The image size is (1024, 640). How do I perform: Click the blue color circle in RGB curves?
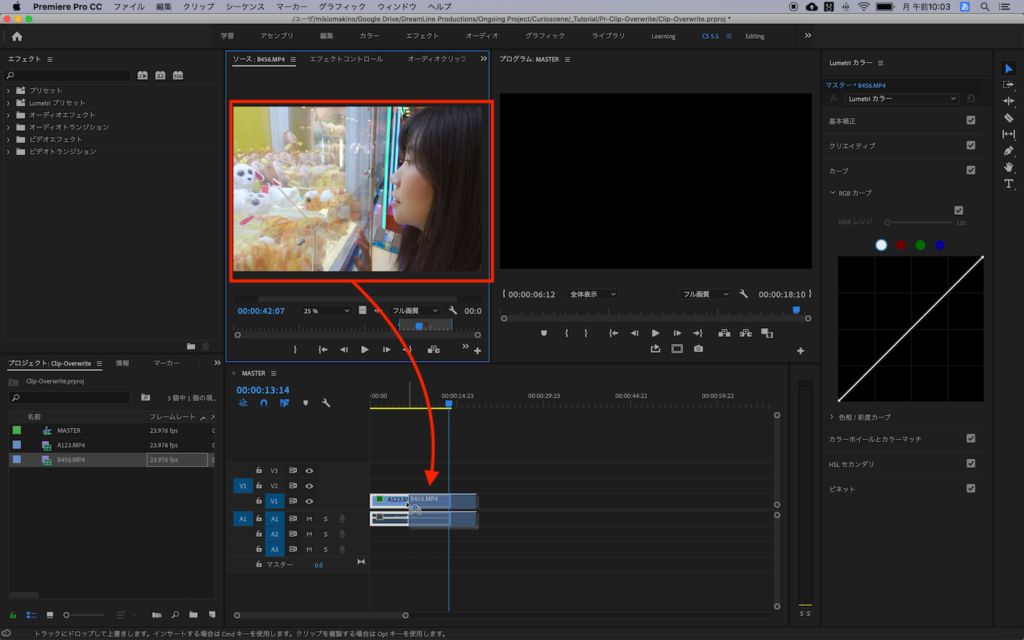pos(938,244)
